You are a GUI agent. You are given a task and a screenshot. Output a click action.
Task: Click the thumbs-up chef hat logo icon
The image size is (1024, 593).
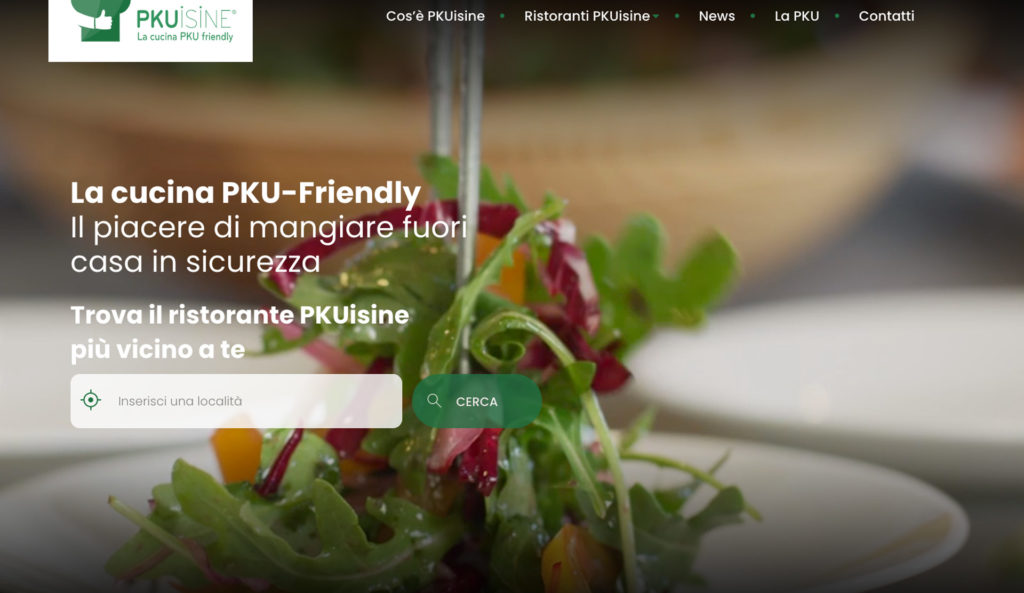100,20
